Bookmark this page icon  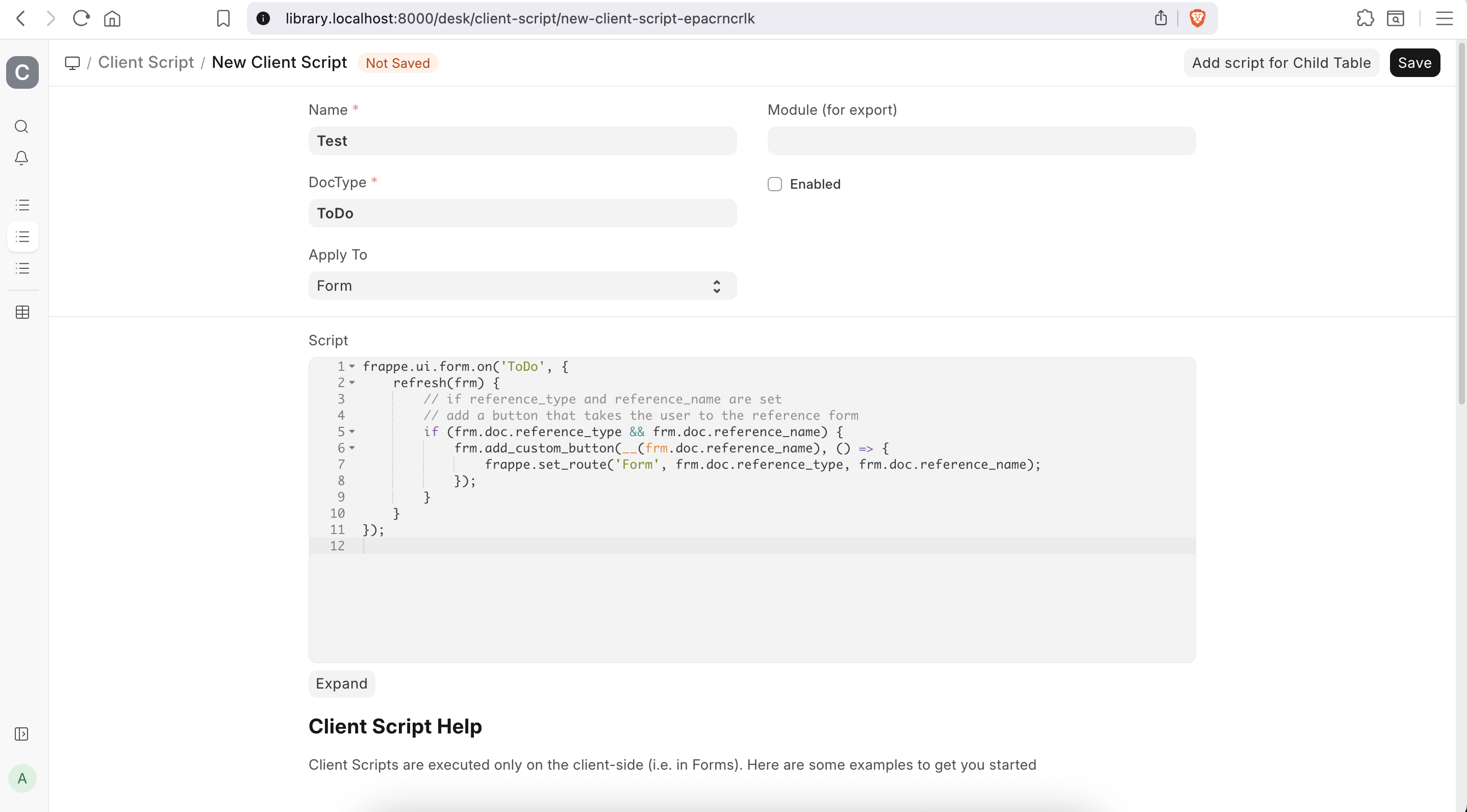point(223,18)
